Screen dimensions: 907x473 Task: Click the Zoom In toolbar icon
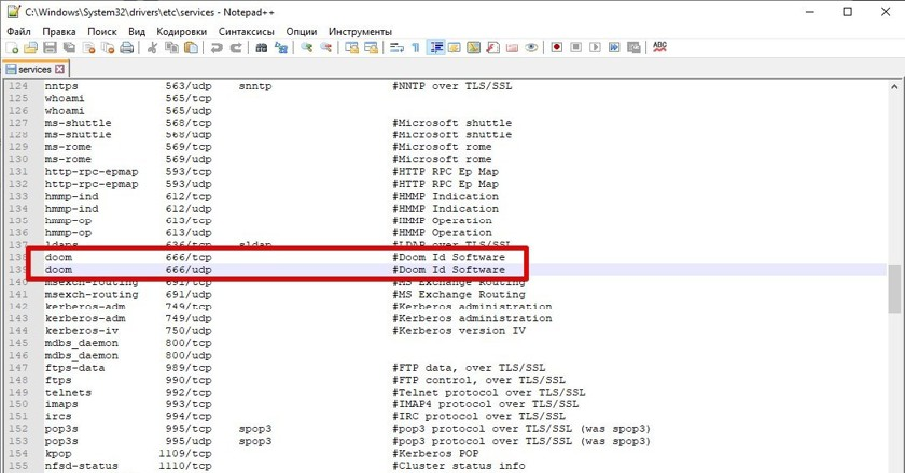[x=307, y=48]
